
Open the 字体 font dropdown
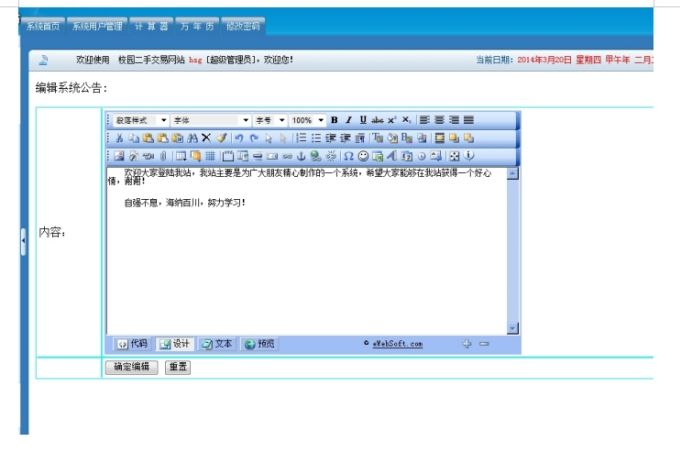(x=211, y=120)
